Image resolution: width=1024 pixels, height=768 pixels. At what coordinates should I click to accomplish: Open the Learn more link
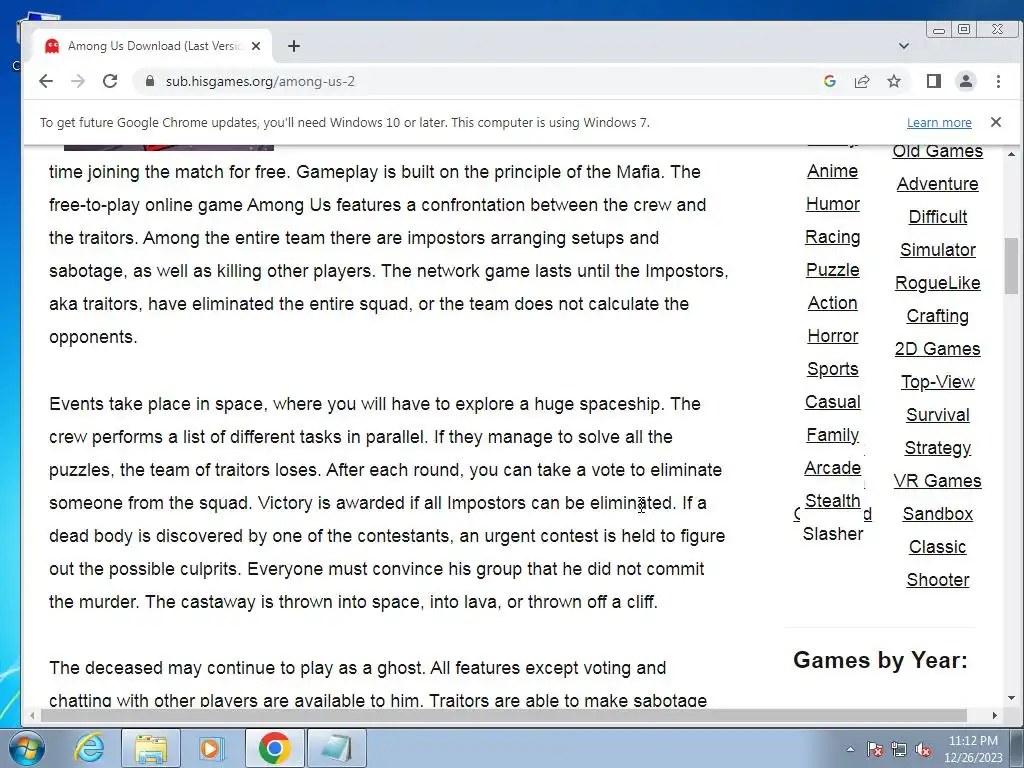pyautogui.click(x=939, y=123)
